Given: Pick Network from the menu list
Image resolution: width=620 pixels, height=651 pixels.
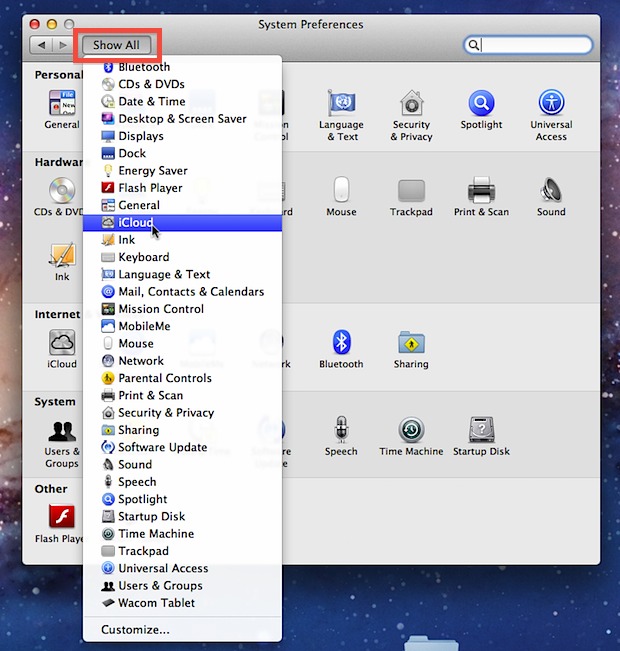Looking at the screenshot, I should pyautogui.click(x=183, y=361).
